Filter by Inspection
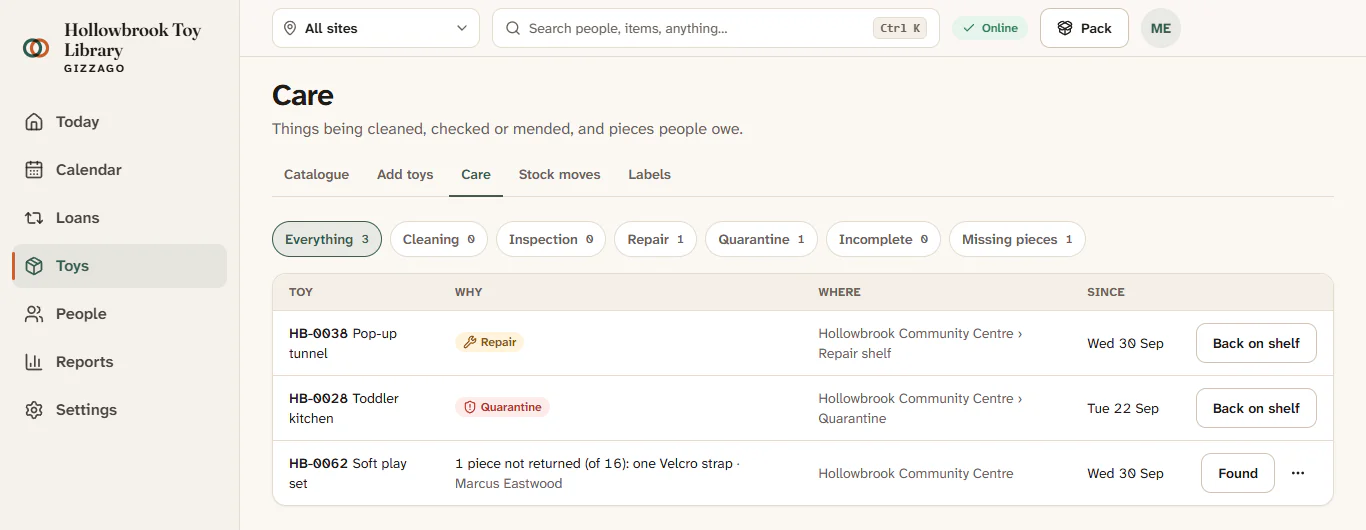1366x530 pixels. pos(551,239)
